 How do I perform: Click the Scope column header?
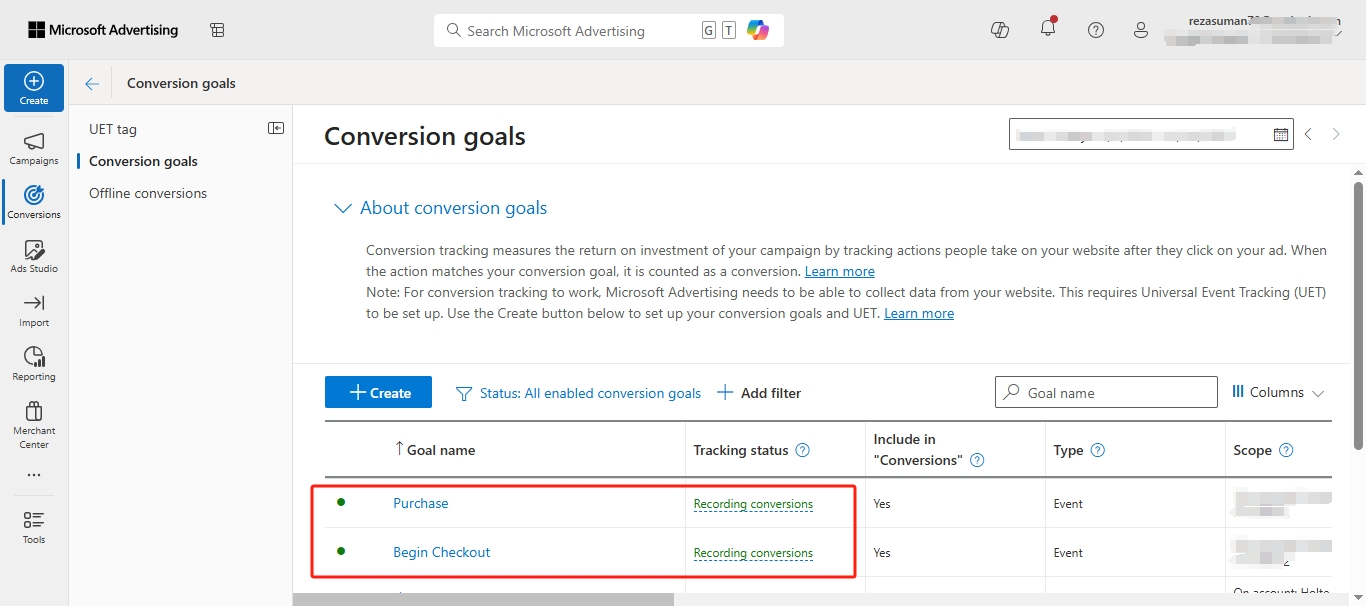click(1253, 450)
